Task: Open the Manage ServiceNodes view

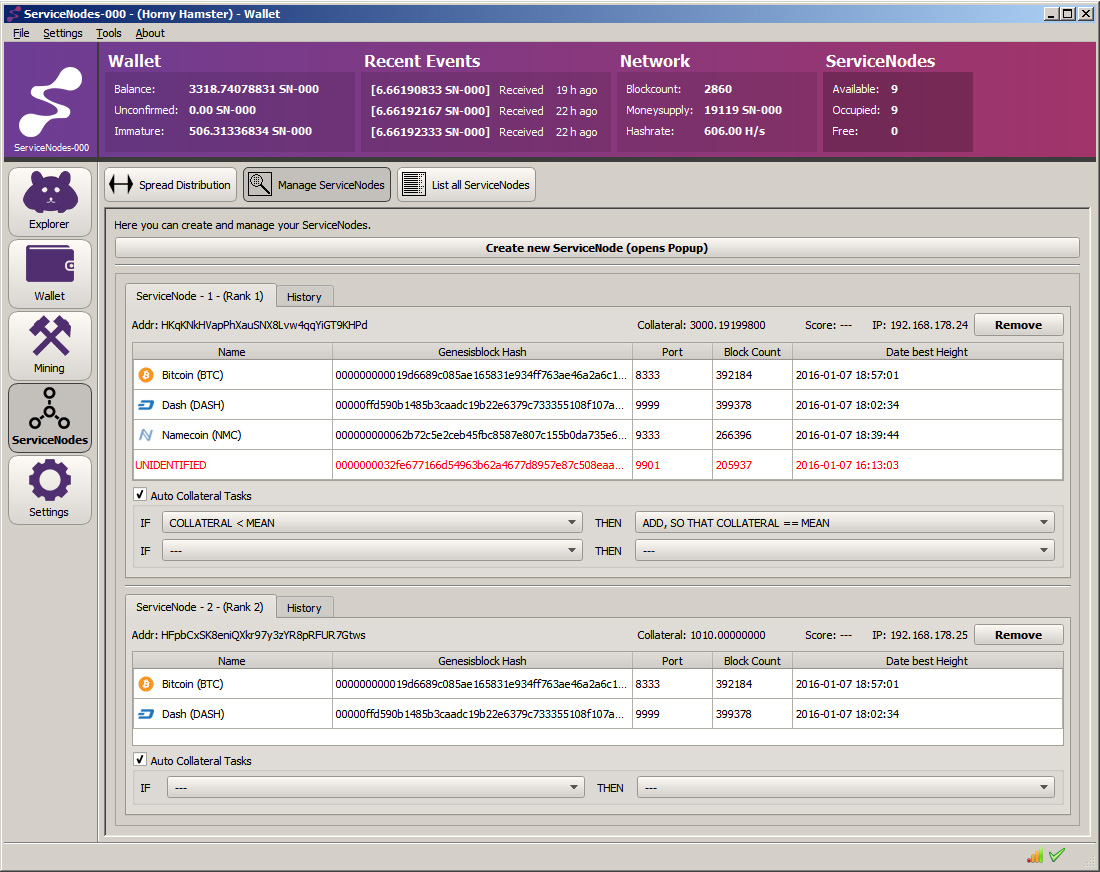Action: click(317, 185)
